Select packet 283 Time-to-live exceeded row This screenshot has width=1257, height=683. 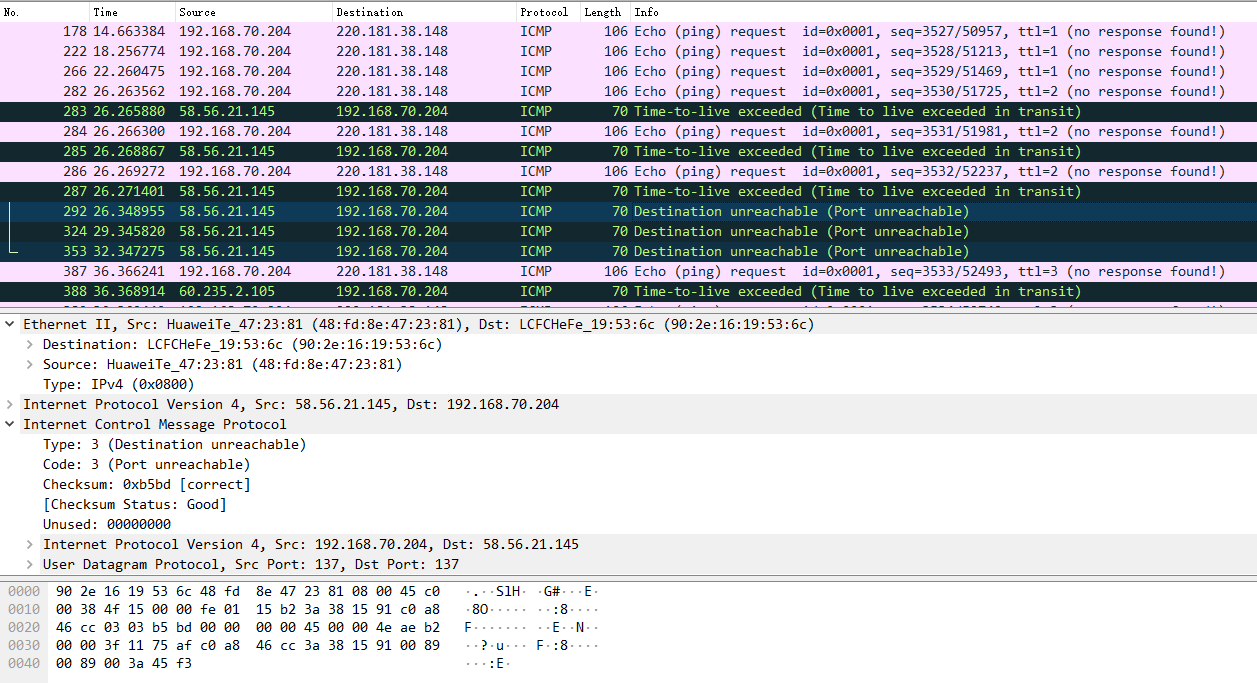[x=400, y=111]
